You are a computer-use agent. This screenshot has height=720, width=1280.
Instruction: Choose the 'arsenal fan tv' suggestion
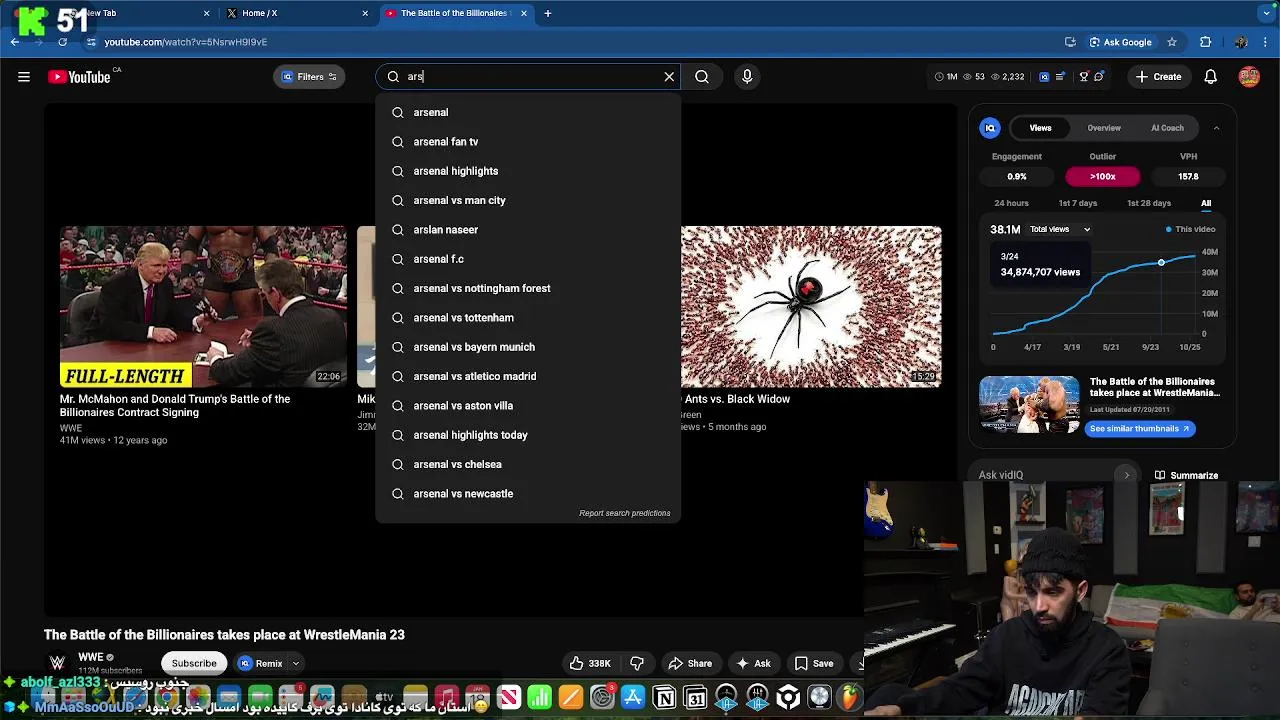point(528,142)
